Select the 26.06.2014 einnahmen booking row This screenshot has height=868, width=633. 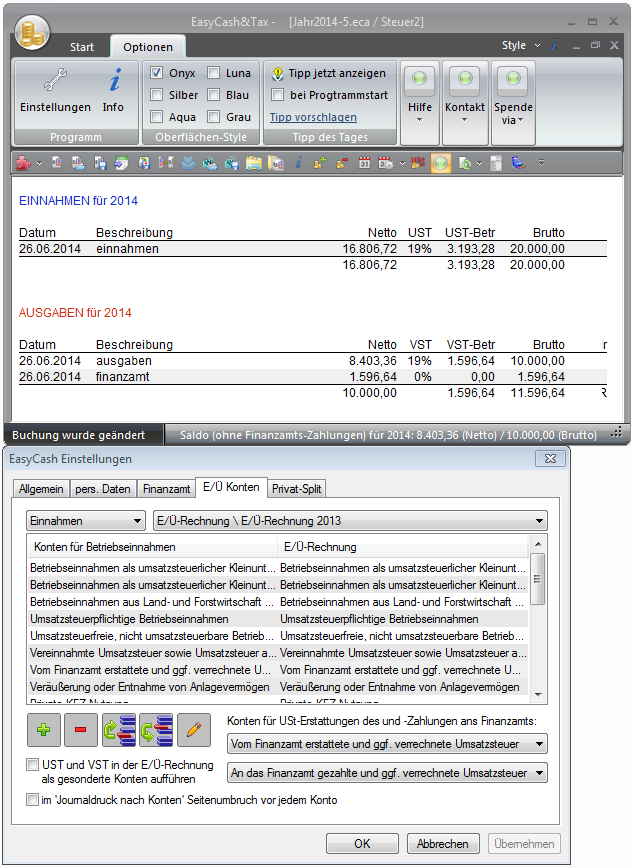pyautogui.click(x=313, y=249)
